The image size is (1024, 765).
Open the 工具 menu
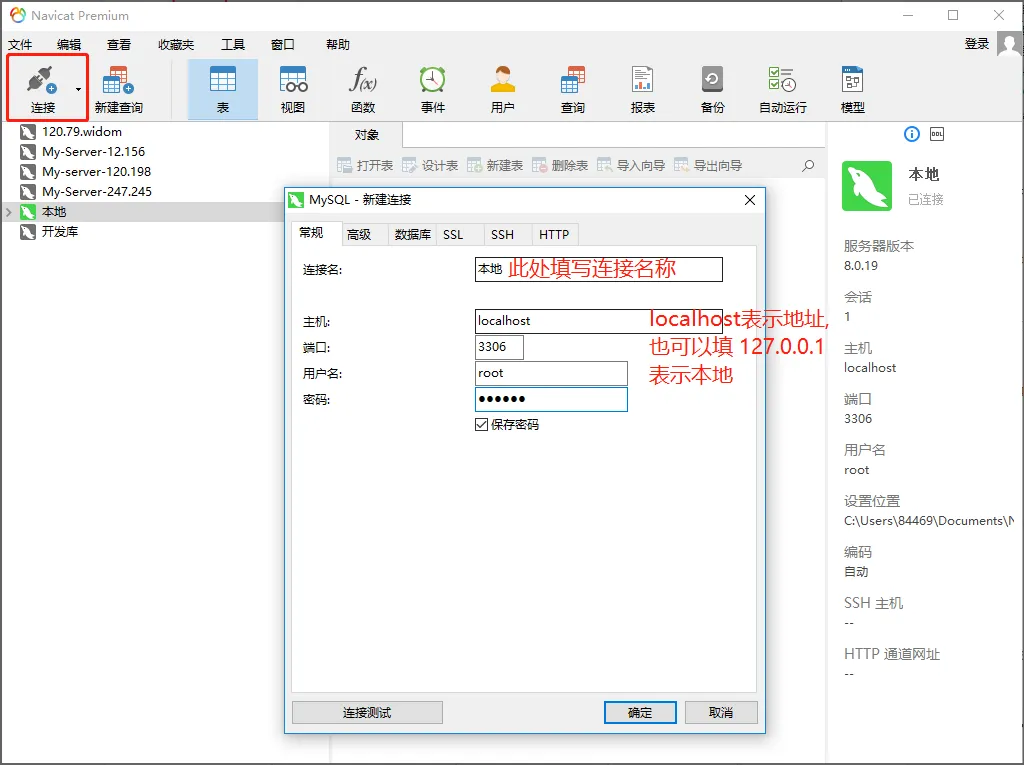[235, 43]
